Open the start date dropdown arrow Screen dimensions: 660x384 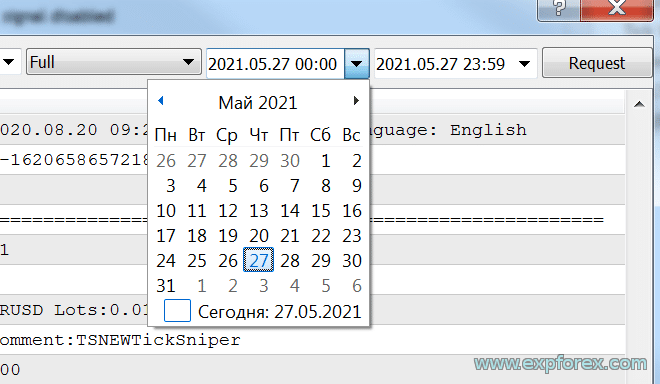[x=357, y=64]
